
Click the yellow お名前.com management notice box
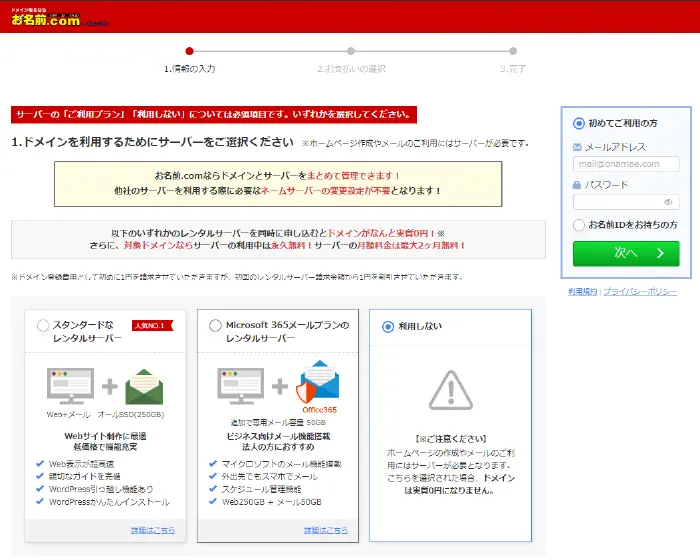tap(278, 184)
